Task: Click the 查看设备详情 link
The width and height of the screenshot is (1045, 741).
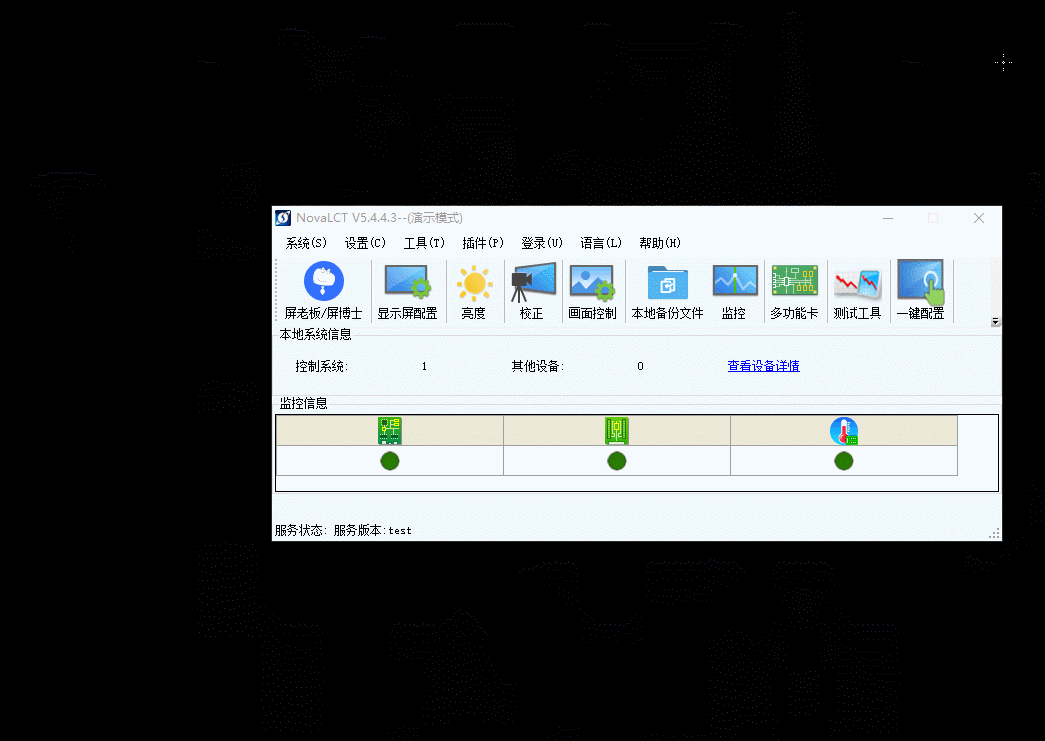Action: coord(763,366)
